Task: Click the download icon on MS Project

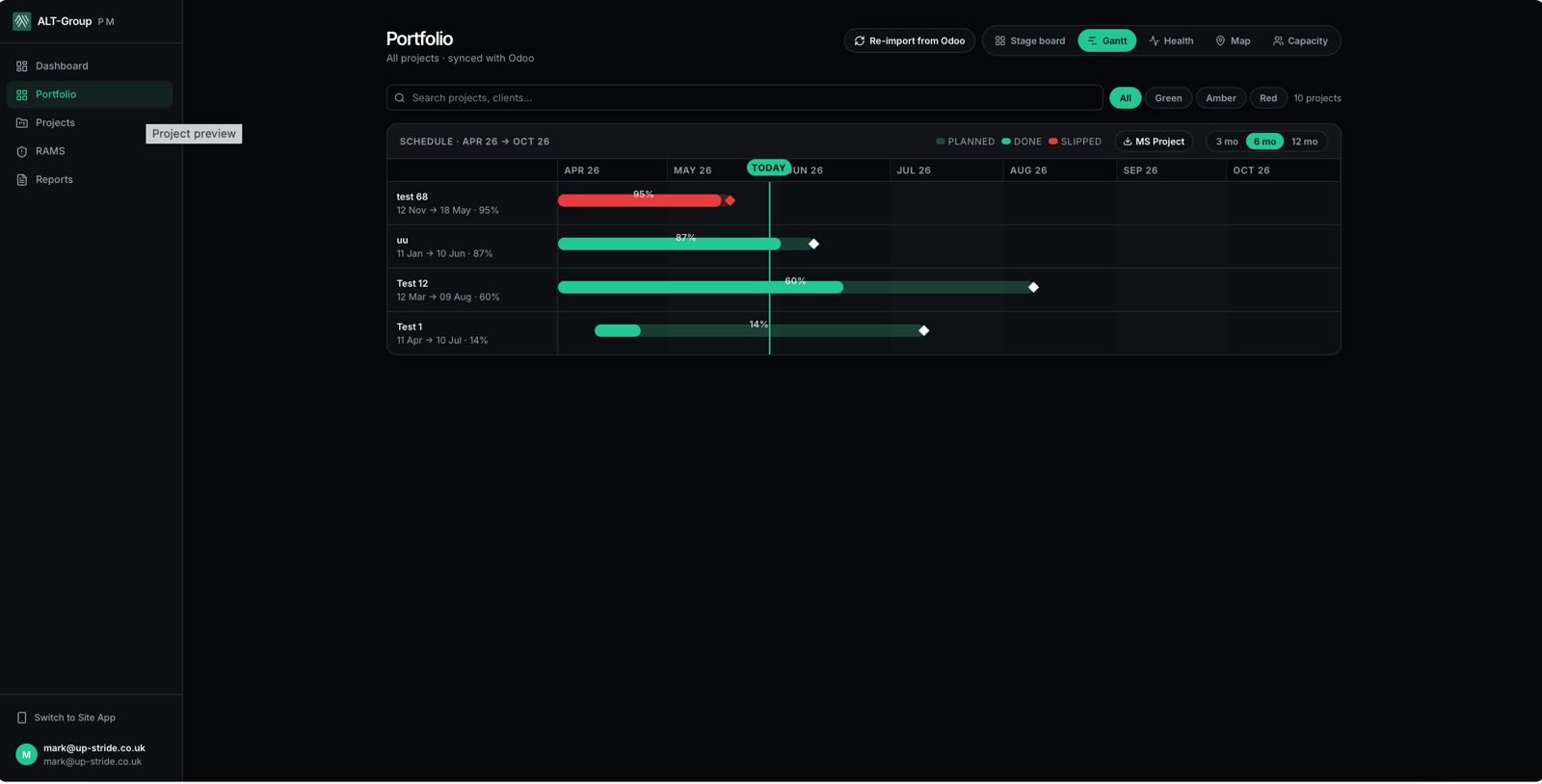Action: click(1128, 142)
